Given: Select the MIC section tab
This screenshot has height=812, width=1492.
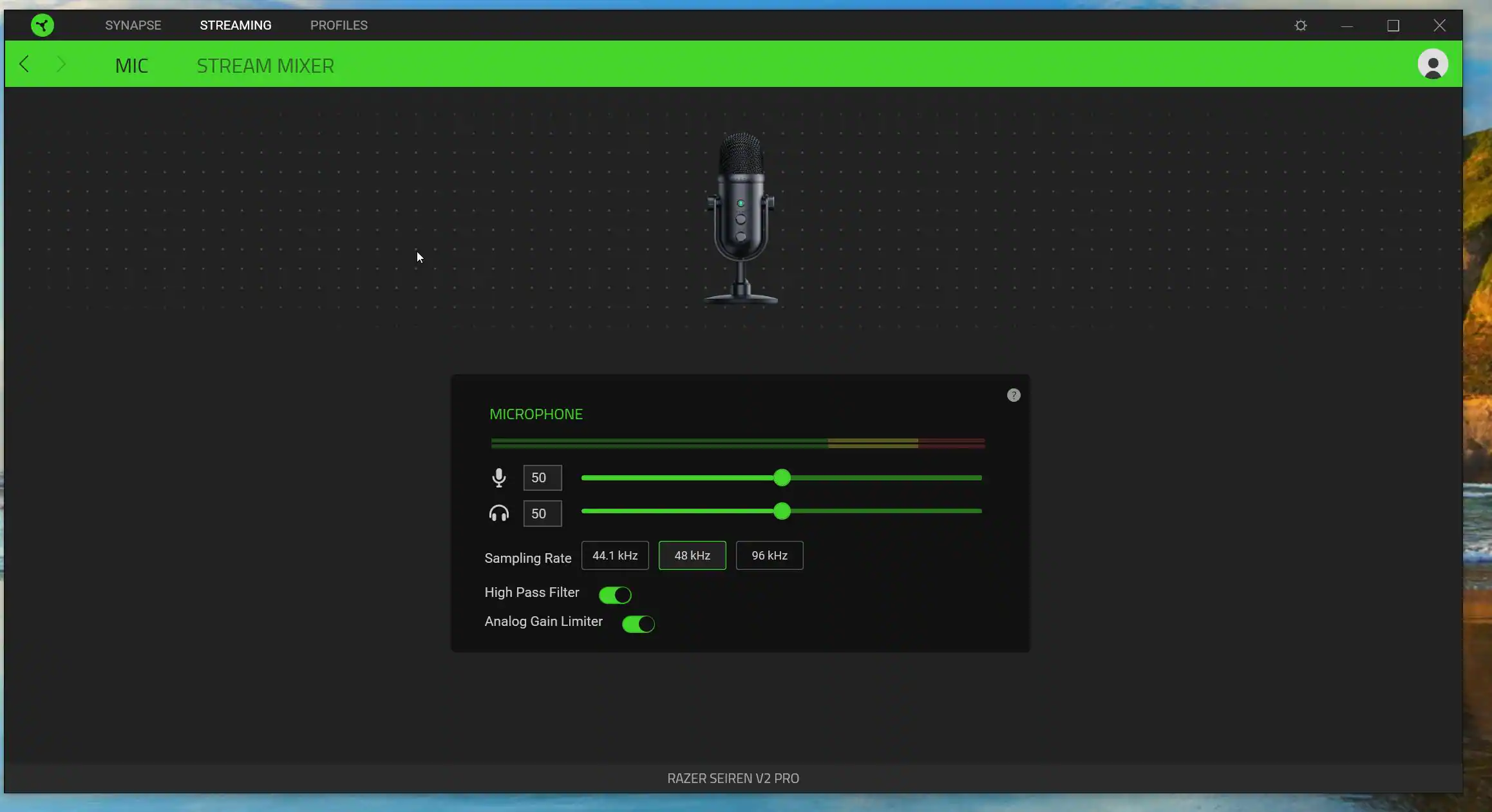Looking at the screenshot, I should 131,66.
